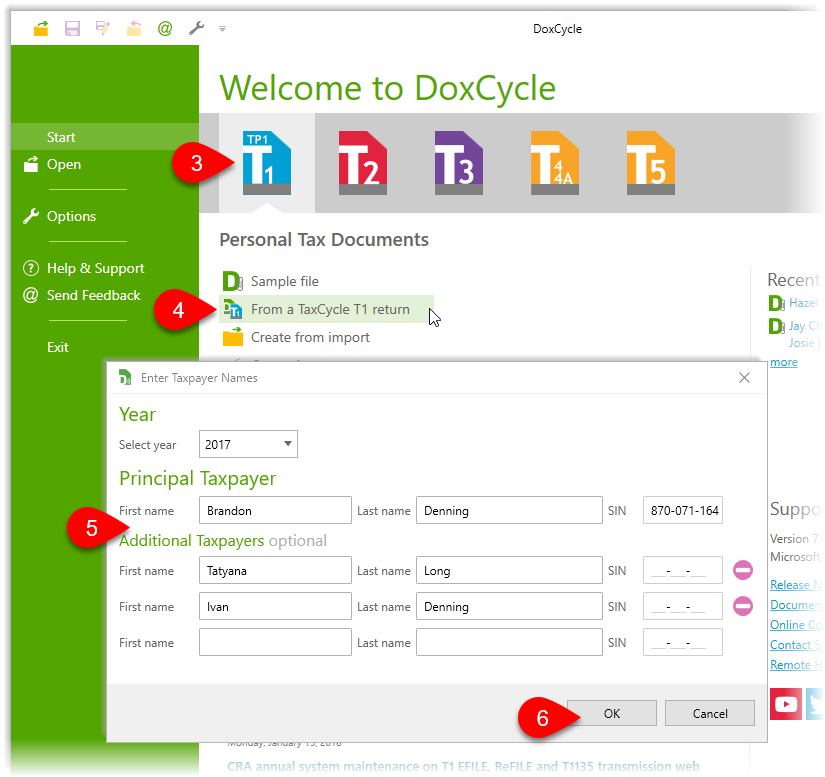The image size is (825, 777).
Task: Click the @ feedback icon in toolbar
Action: (165, 28)
